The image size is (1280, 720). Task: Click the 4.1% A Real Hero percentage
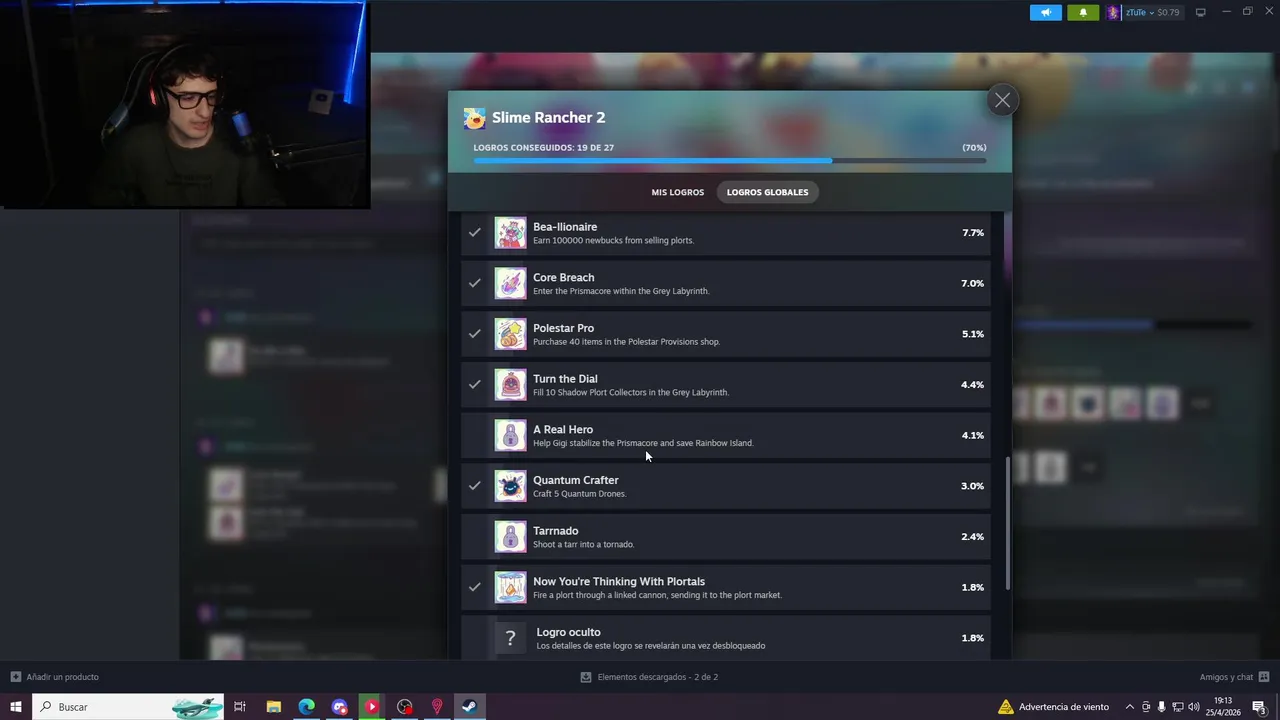coord(973,435)
